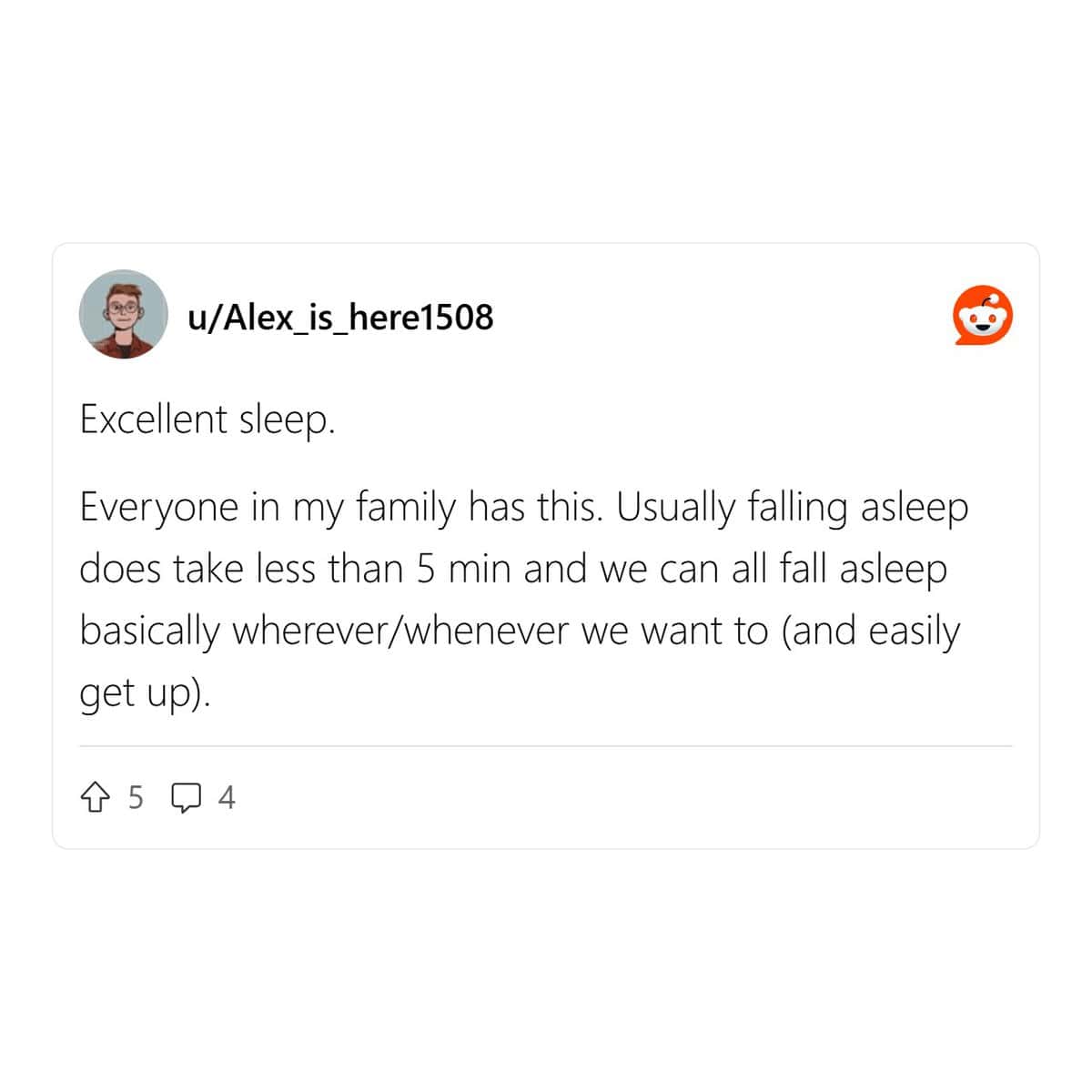
Task: Click the upvote count number 5
Action: tap(136, 797)
